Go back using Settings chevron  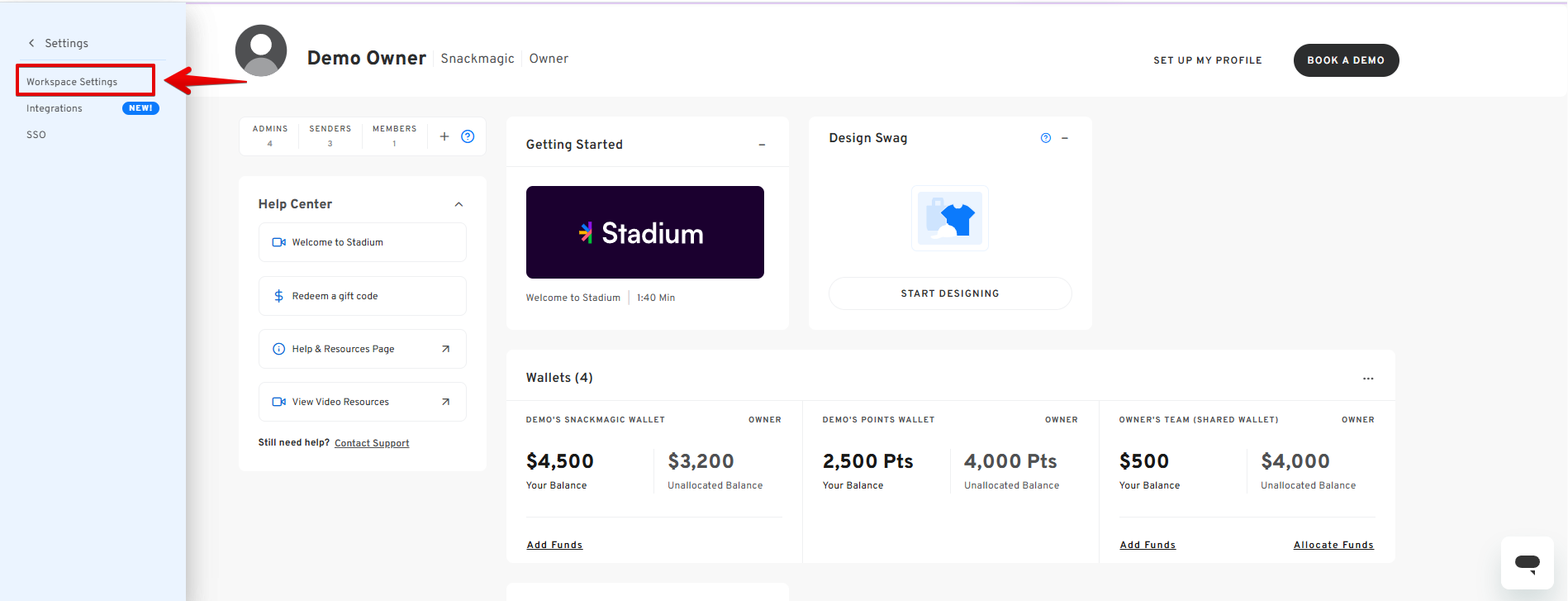point(32,43)
